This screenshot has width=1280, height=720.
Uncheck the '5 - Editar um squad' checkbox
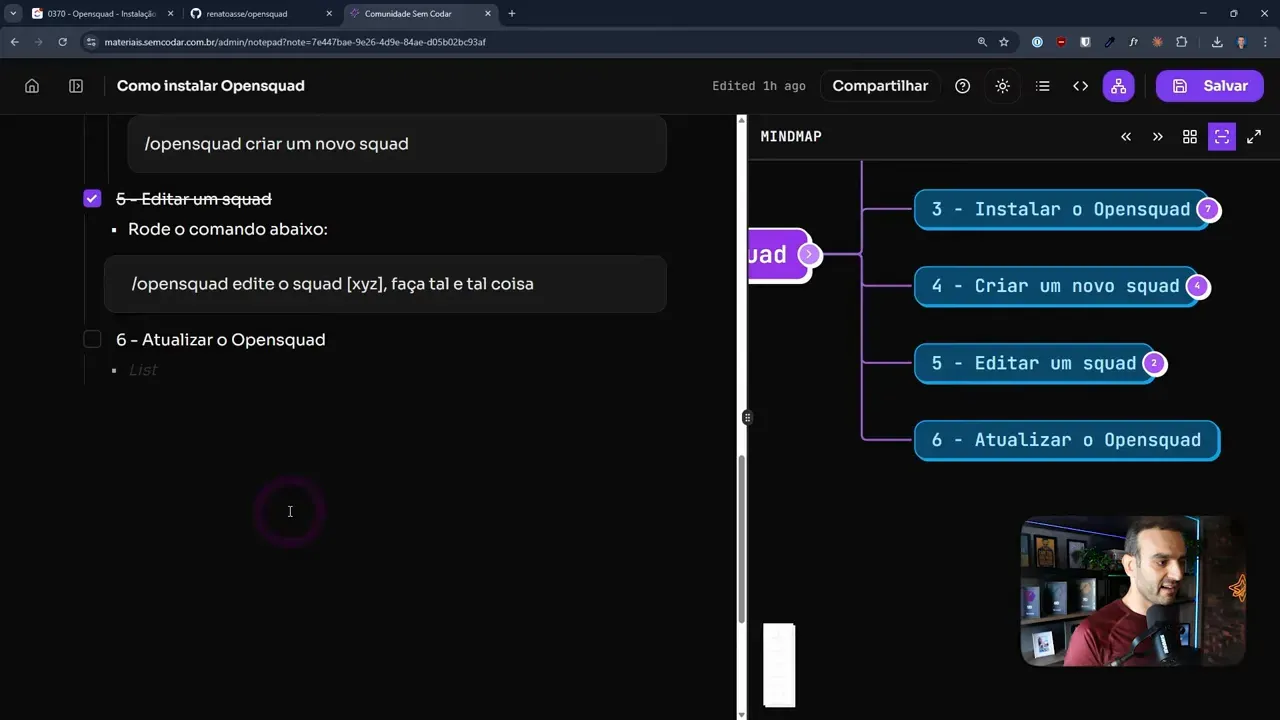click(x=92, y=199)
